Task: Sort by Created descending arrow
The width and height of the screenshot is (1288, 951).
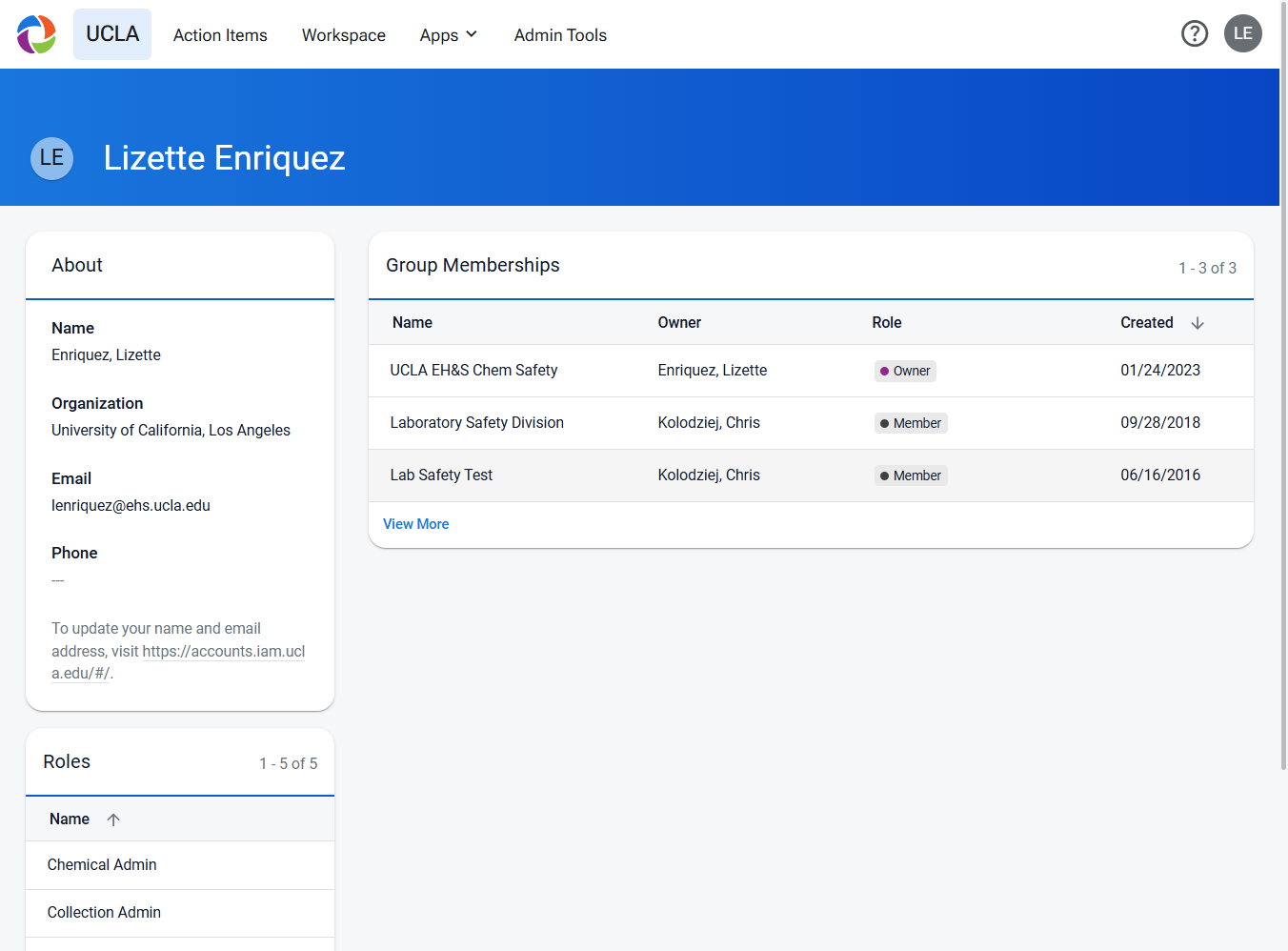Action: point(1197,323)
